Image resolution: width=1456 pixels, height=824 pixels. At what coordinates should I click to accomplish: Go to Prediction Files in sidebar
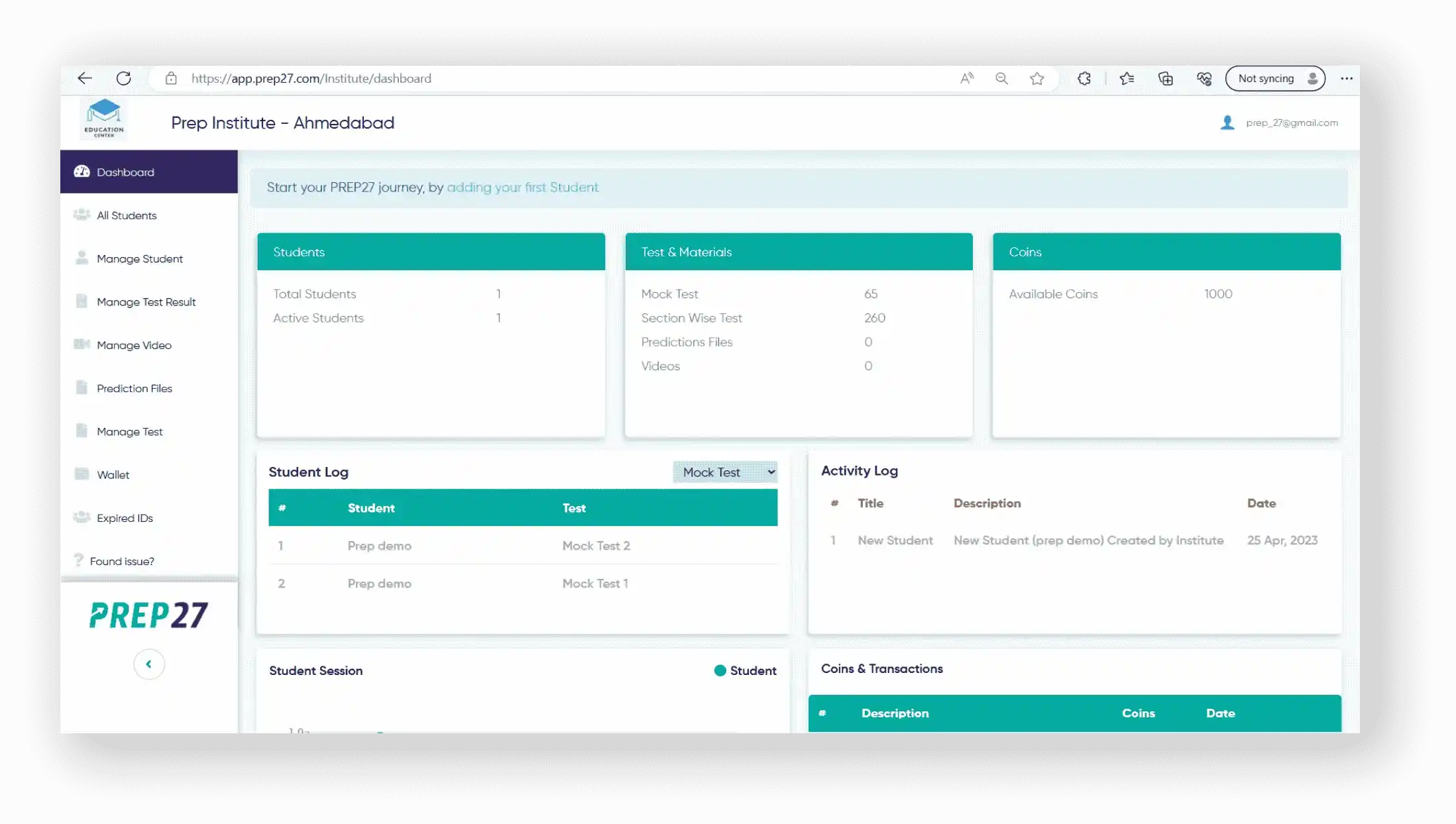[x=134, y=388]
